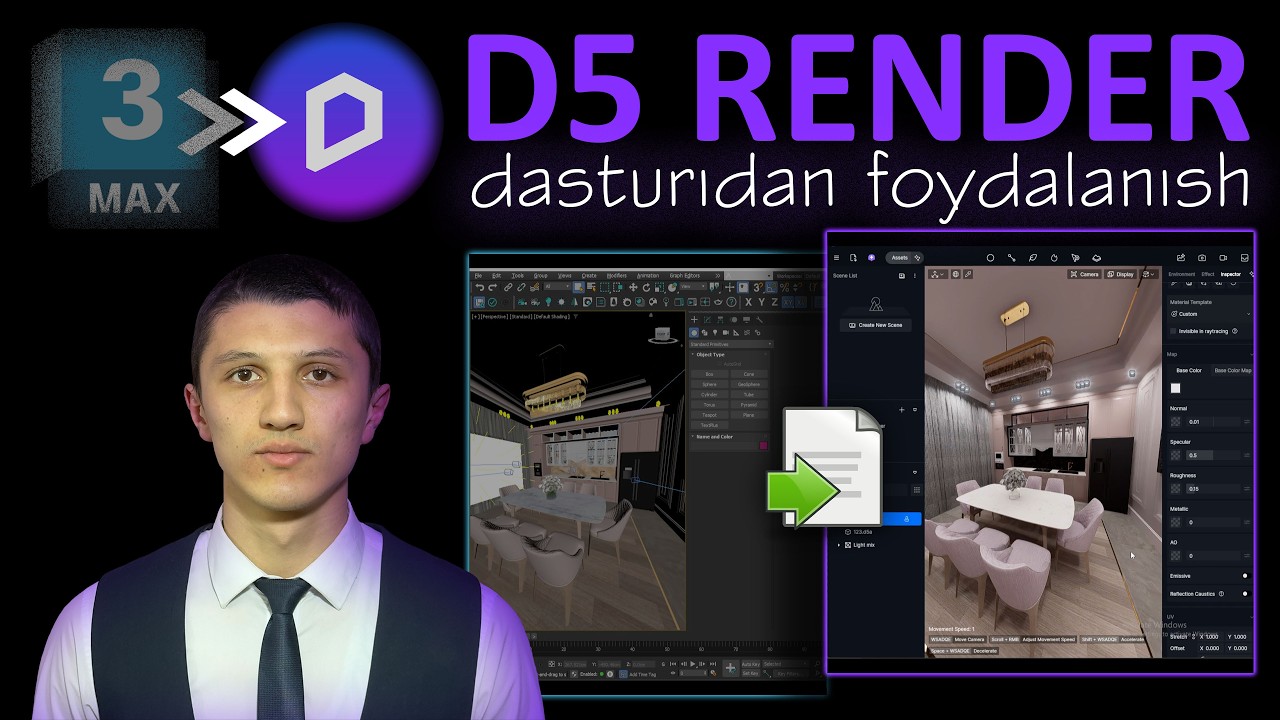Click the Box primitive button in 3ds Max
1280x720 pixels.
coord(709,374)
